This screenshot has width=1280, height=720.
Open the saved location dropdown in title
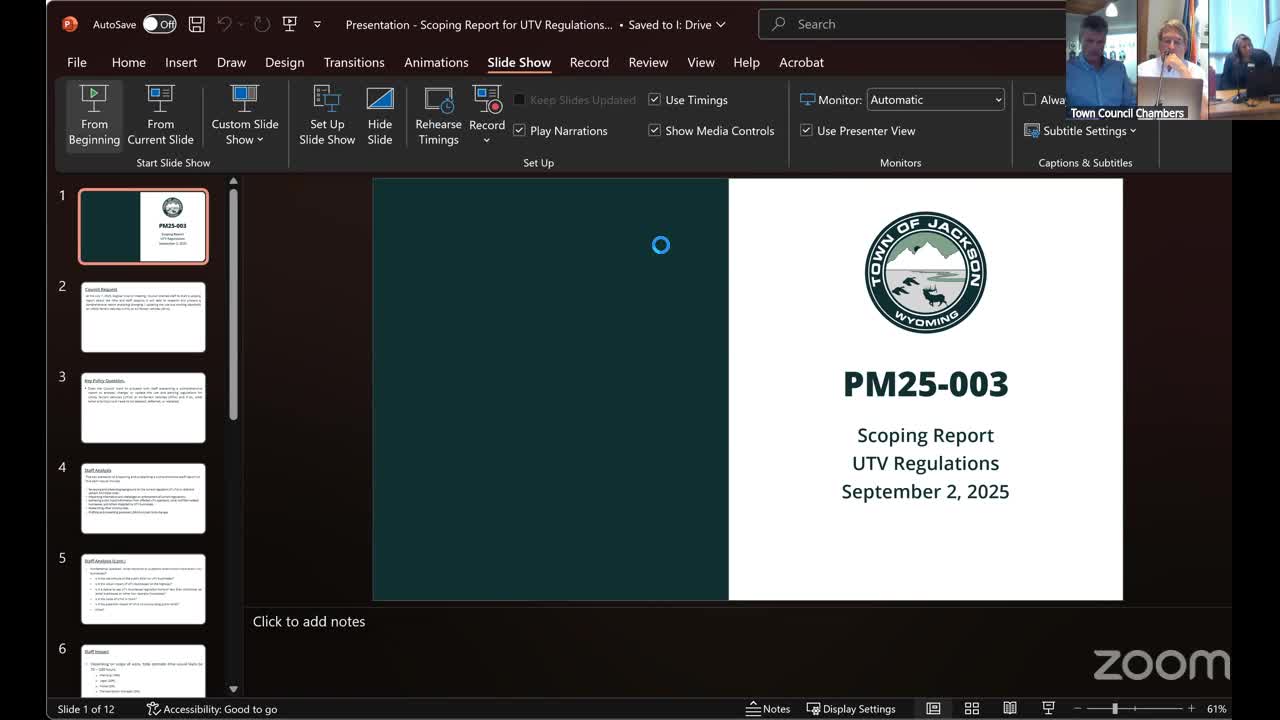[720, 24]
